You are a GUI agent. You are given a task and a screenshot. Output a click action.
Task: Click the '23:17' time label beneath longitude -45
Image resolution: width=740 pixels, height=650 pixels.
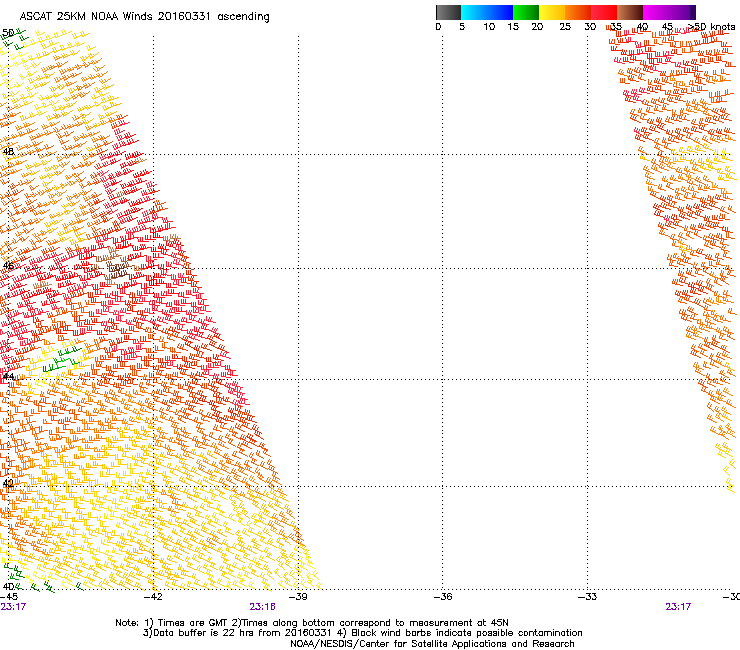click(x=13, y=607)
